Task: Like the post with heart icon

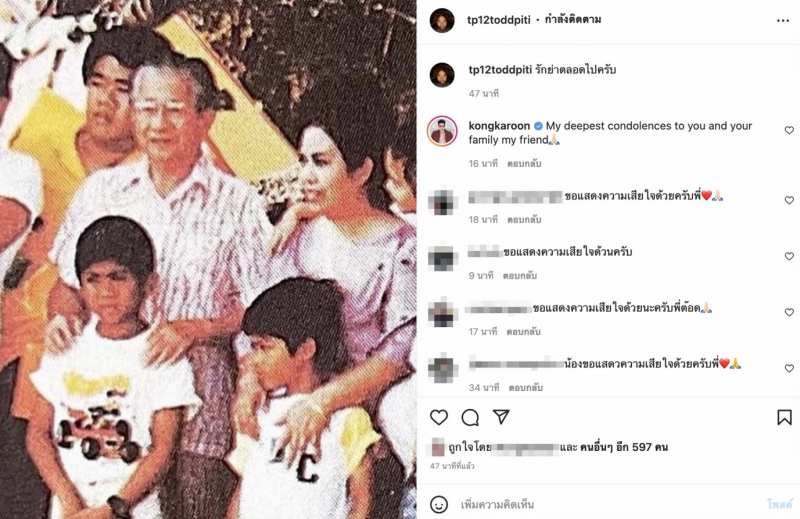Action: 439,417
